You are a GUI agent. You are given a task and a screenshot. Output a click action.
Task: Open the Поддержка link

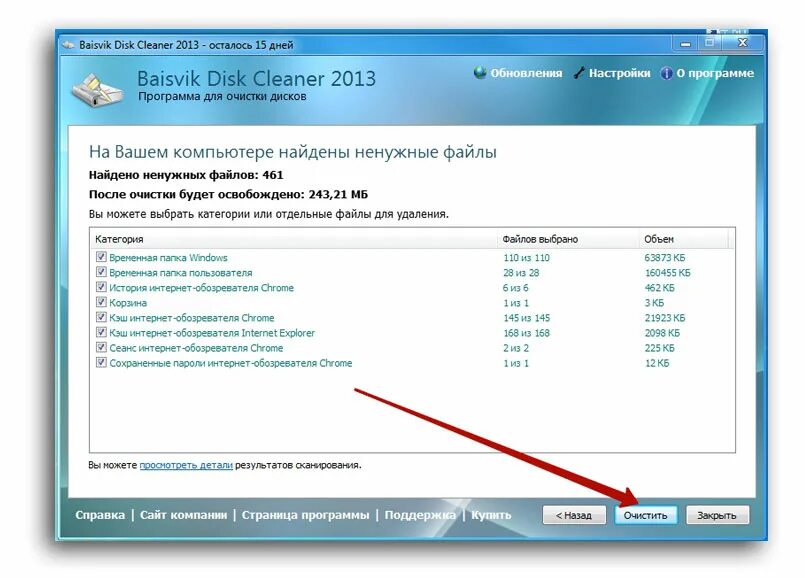(x=420, y=515)
